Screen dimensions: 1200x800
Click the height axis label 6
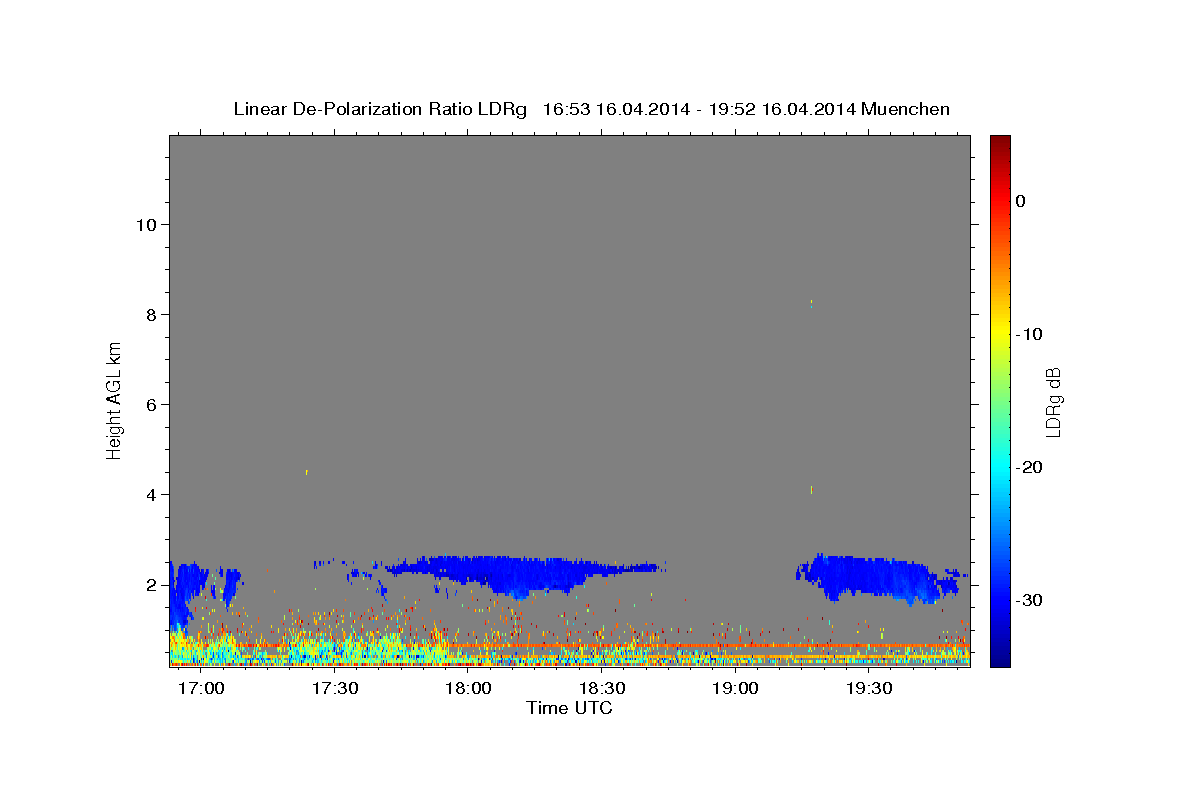pyautogui.click(x=149, y=405)
